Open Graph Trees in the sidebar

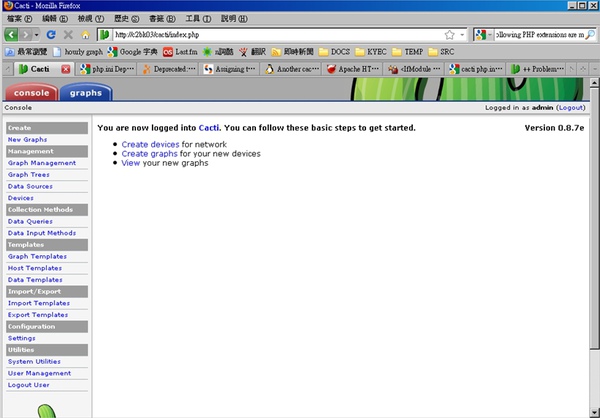point(29,175)
